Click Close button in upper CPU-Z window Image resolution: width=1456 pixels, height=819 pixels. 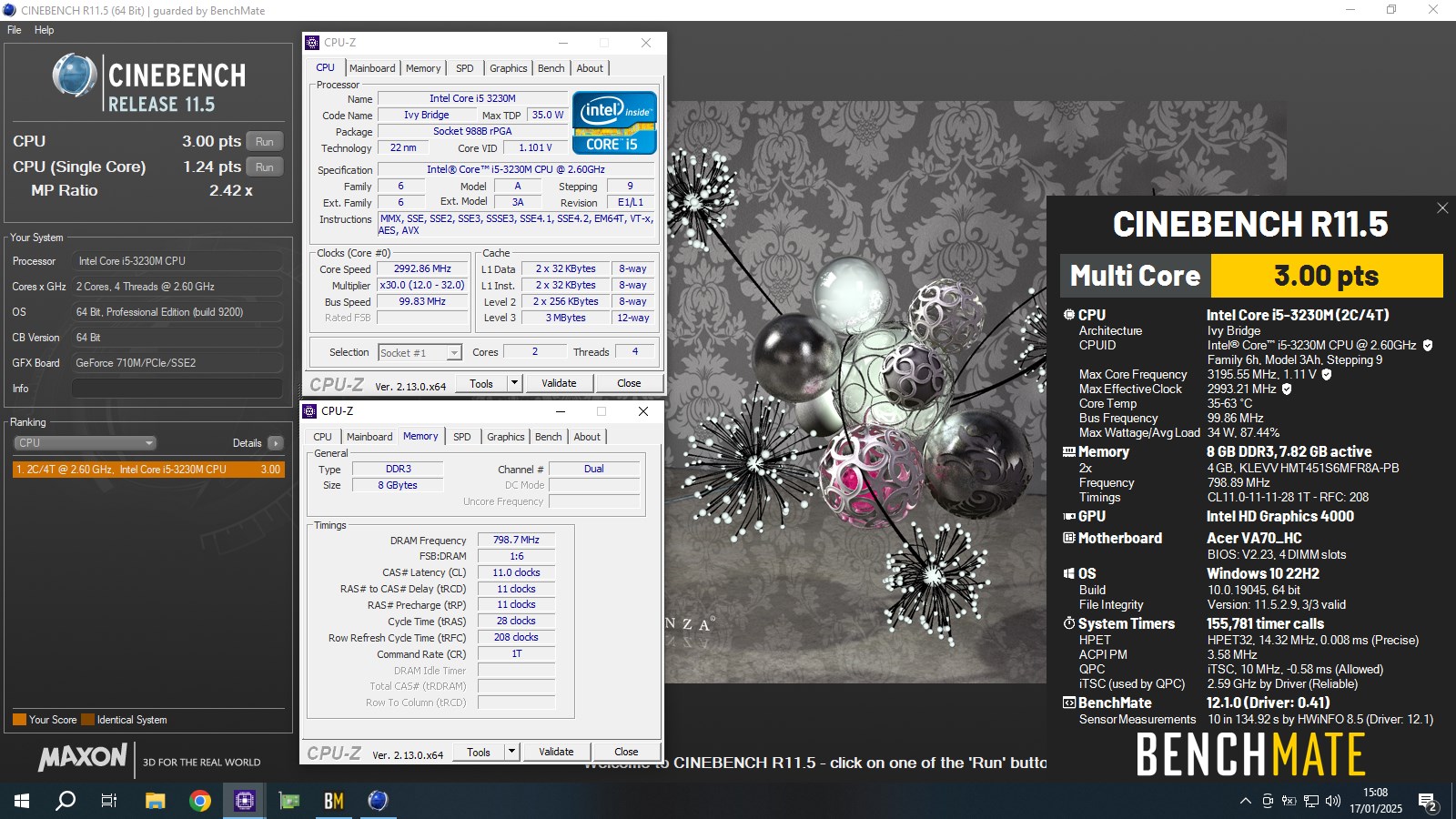click(629, 383)
